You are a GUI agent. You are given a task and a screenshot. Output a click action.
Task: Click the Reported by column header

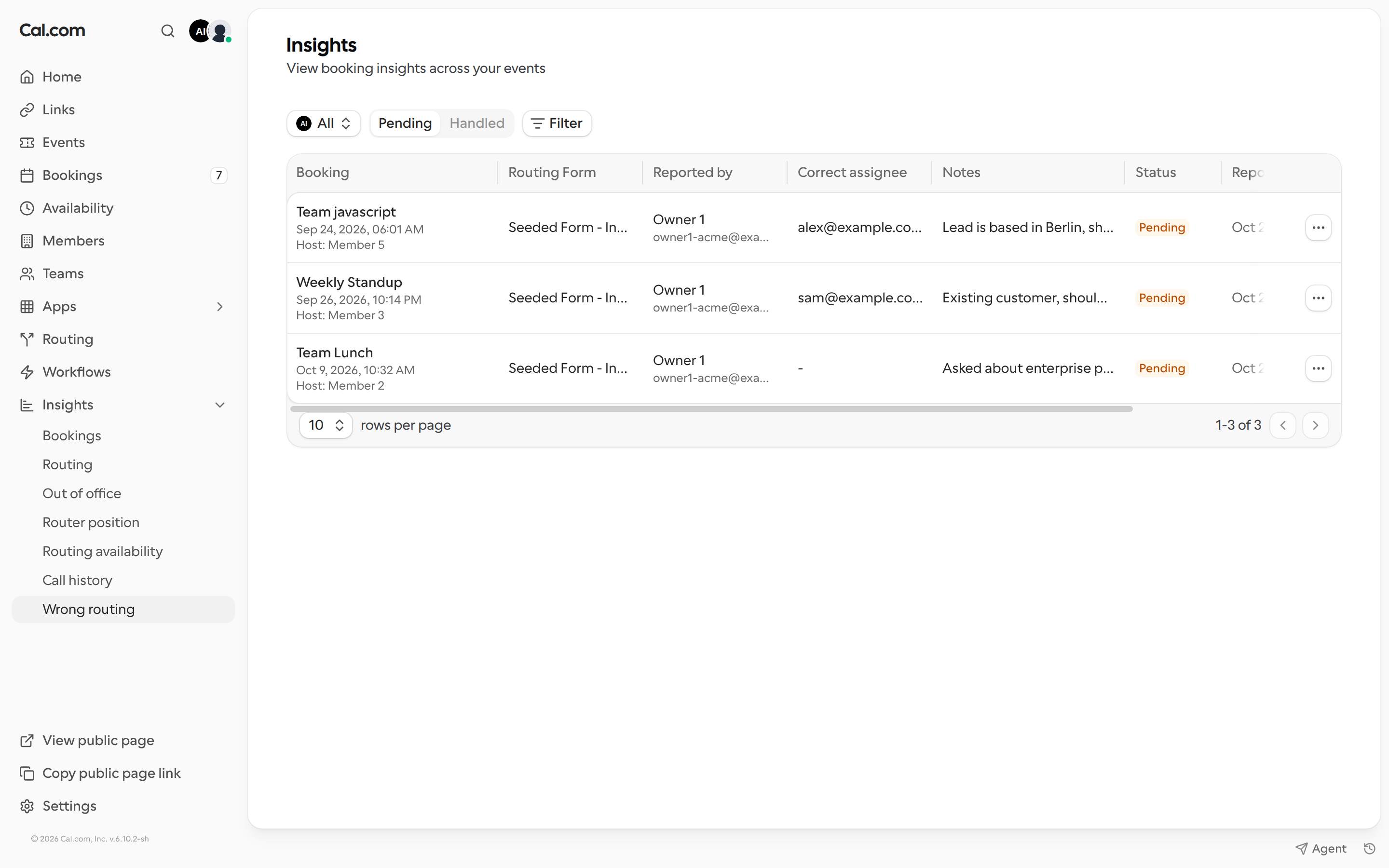pos(692,173)
